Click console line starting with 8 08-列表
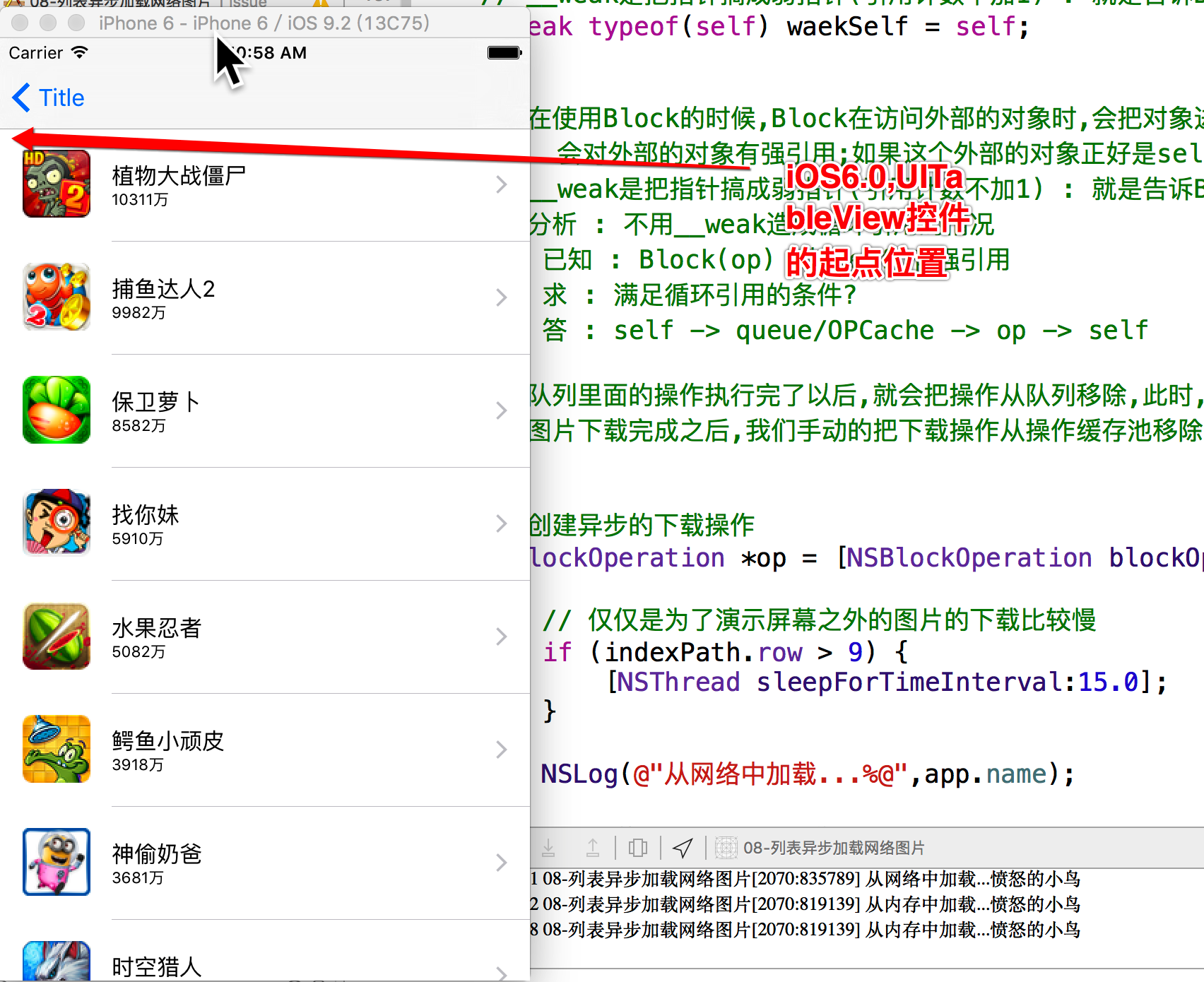 (x=805, y=930)
